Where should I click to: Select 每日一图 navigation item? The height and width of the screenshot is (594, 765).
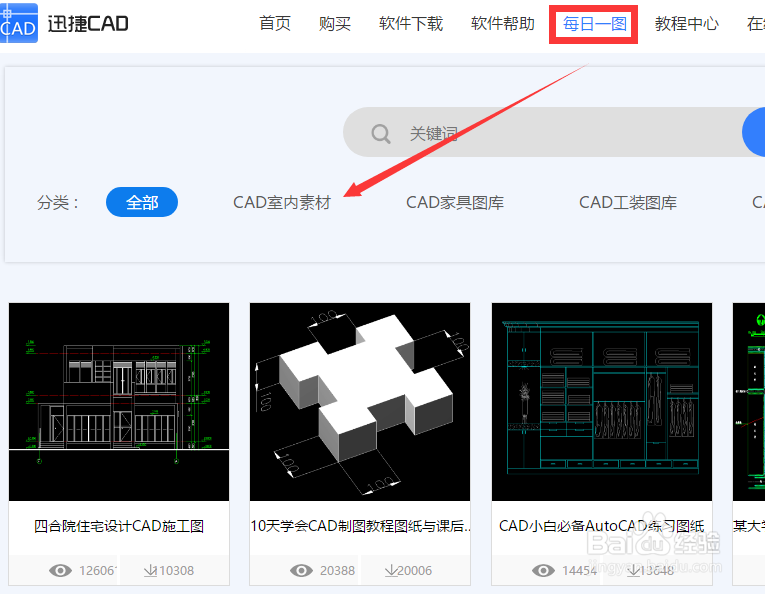tap(594, 23)
